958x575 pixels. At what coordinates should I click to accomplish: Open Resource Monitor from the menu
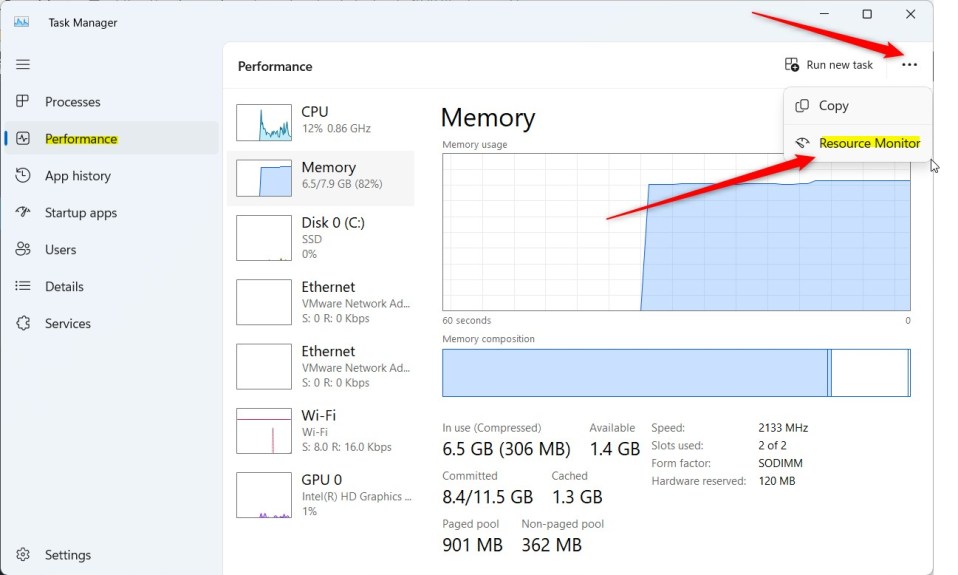tap(869, 143)
